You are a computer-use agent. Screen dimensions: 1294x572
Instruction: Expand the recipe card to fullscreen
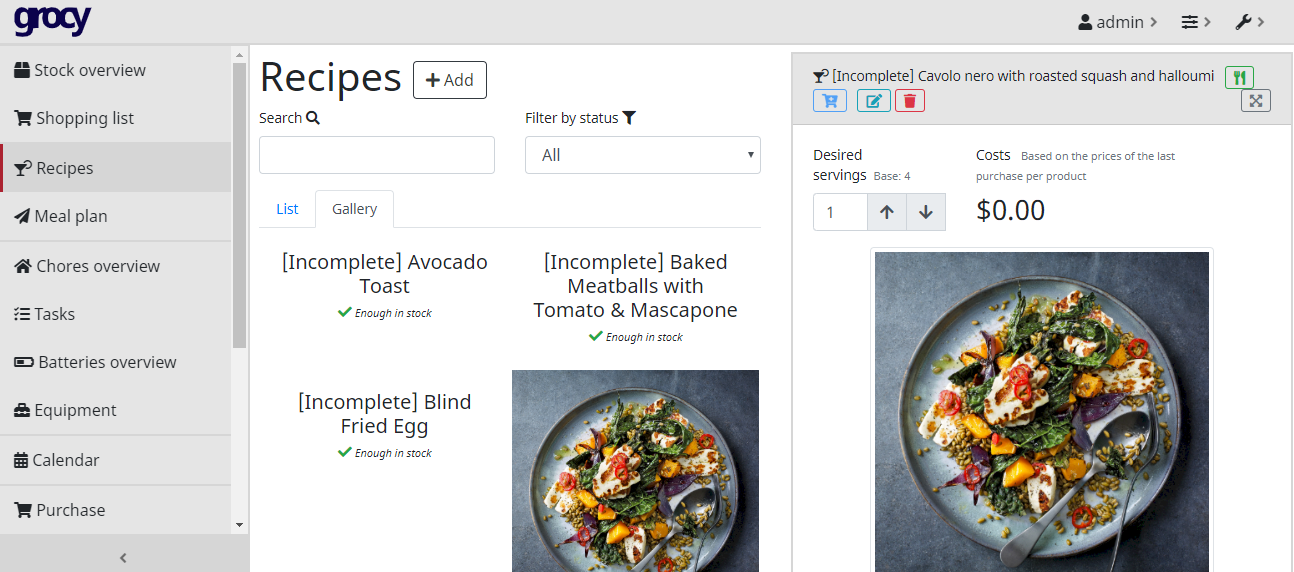tap(1256, 100)
